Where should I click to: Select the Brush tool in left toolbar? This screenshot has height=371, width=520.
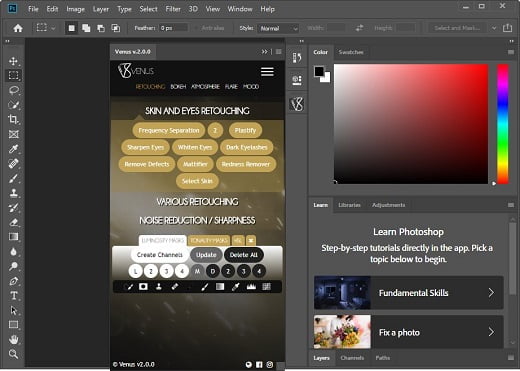14,178
